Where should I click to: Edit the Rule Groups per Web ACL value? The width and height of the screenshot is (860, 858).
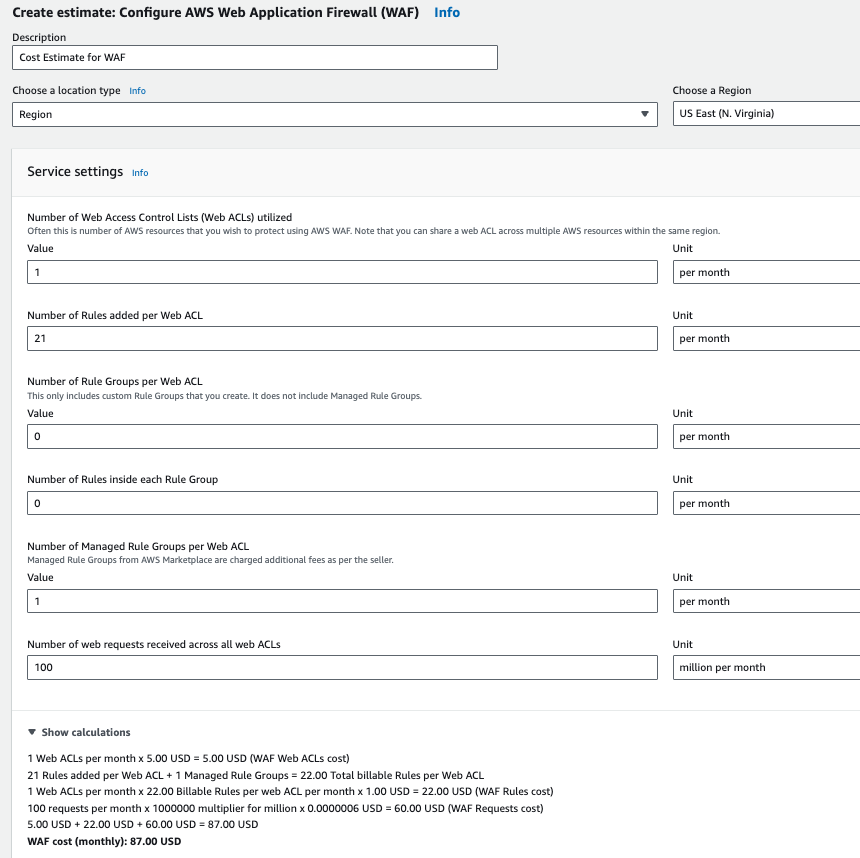(x=342, y=436)
